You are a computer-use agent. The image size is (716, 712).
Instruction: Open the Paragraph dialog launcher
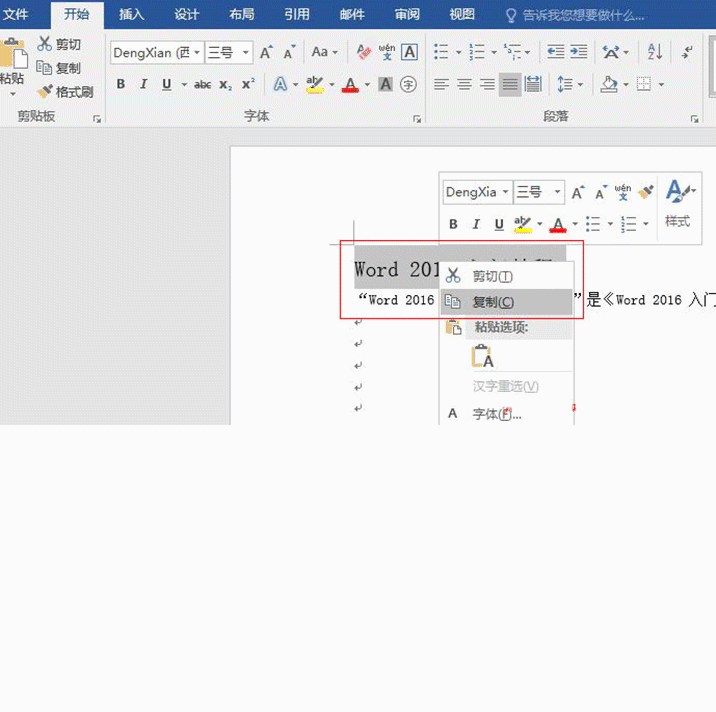(695, 119)
